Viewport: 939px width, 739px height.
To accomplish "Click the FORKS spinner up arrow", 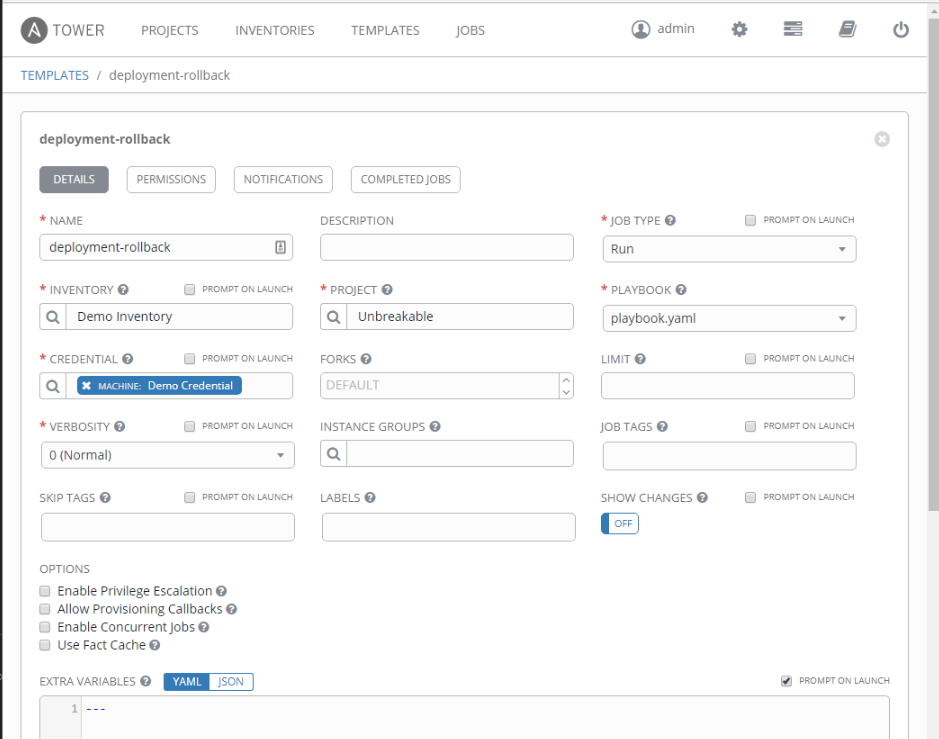I will (x=566, y=378).
